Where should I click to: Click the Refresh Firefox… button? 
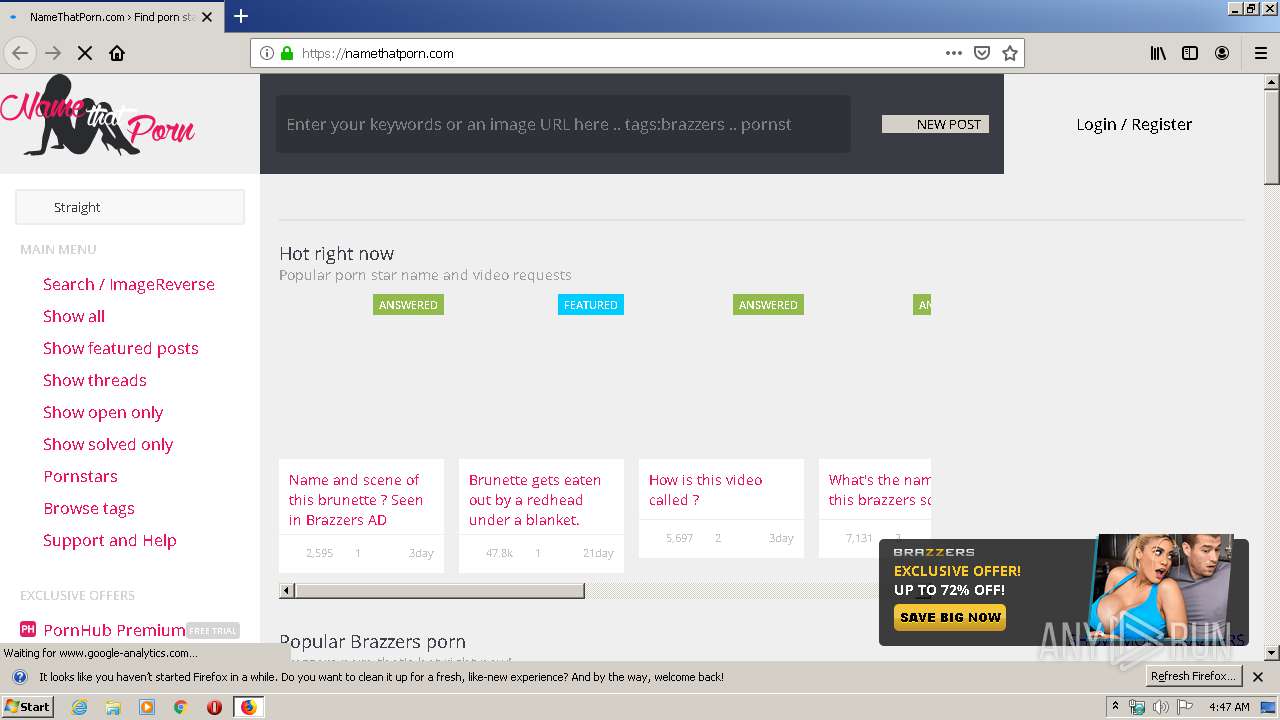1193,677
